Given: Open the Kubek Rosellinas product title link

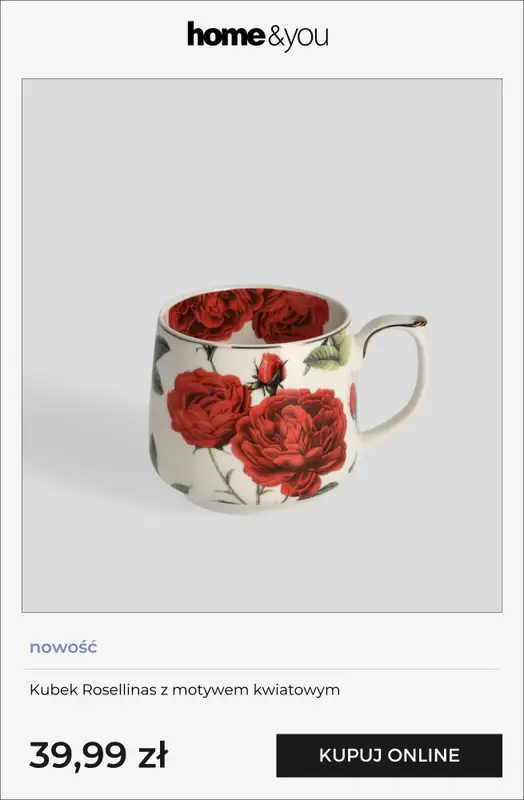Looking at the screenshot, I should click(x=185, y=690).
